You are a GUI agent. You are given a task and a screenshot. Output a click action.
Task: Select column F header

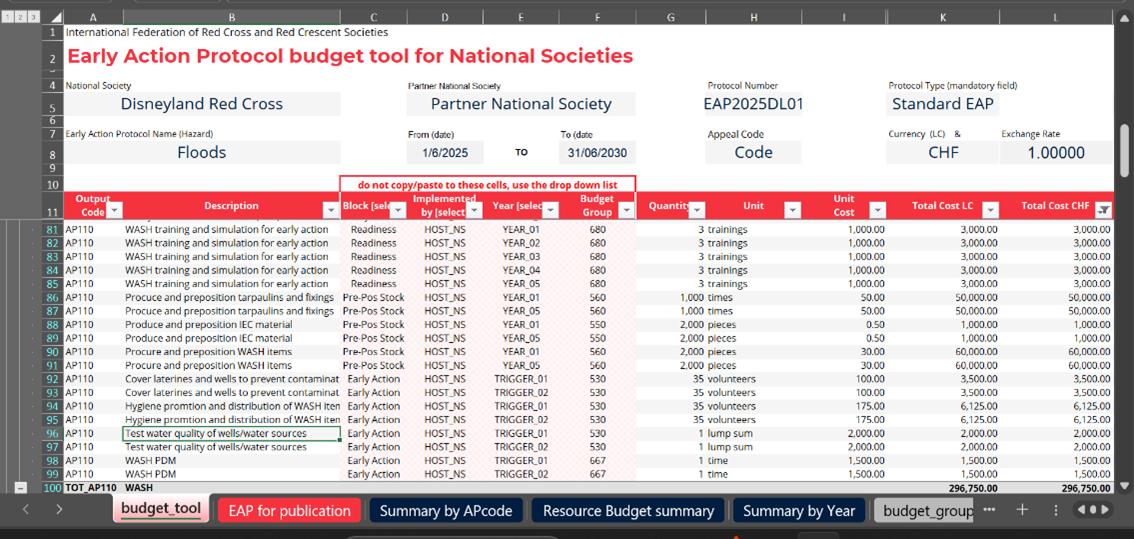tap(597, 16)
